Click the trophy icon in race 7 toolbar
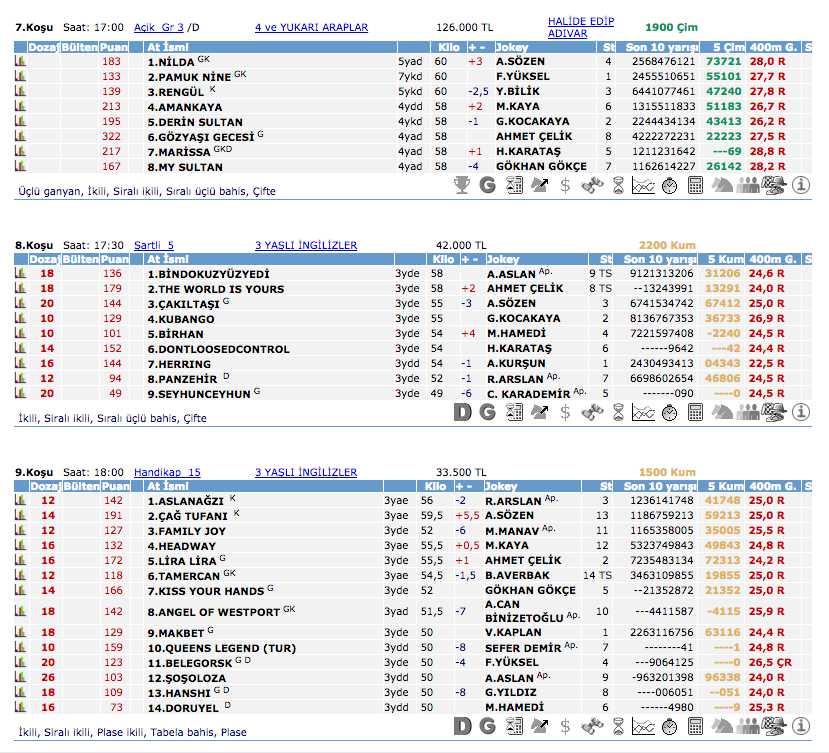This screenshot has width=829, height=753. pyautogui.click(x=461, y=185)
